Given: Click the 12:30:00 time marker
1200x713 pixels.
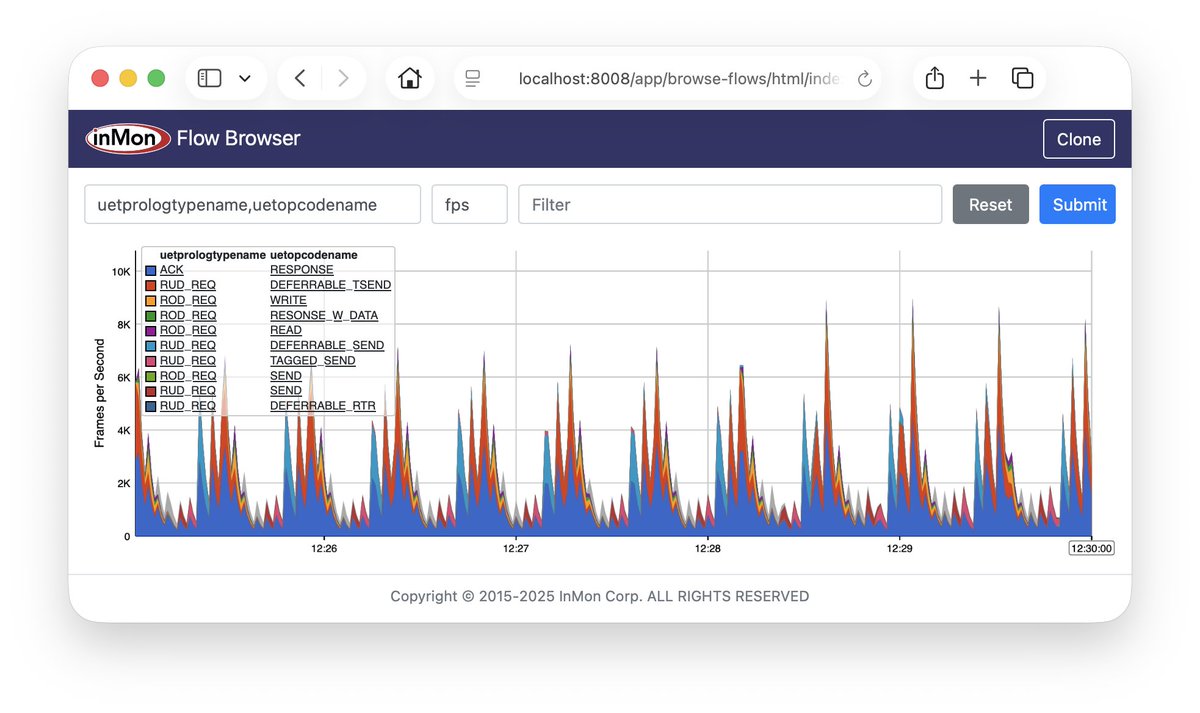Looking at the screenshot, I should click(x=1091, y=548).
